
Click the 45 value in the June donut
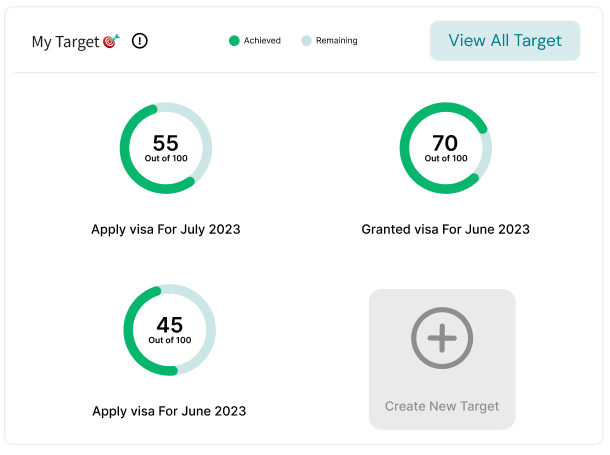[169, 325]
